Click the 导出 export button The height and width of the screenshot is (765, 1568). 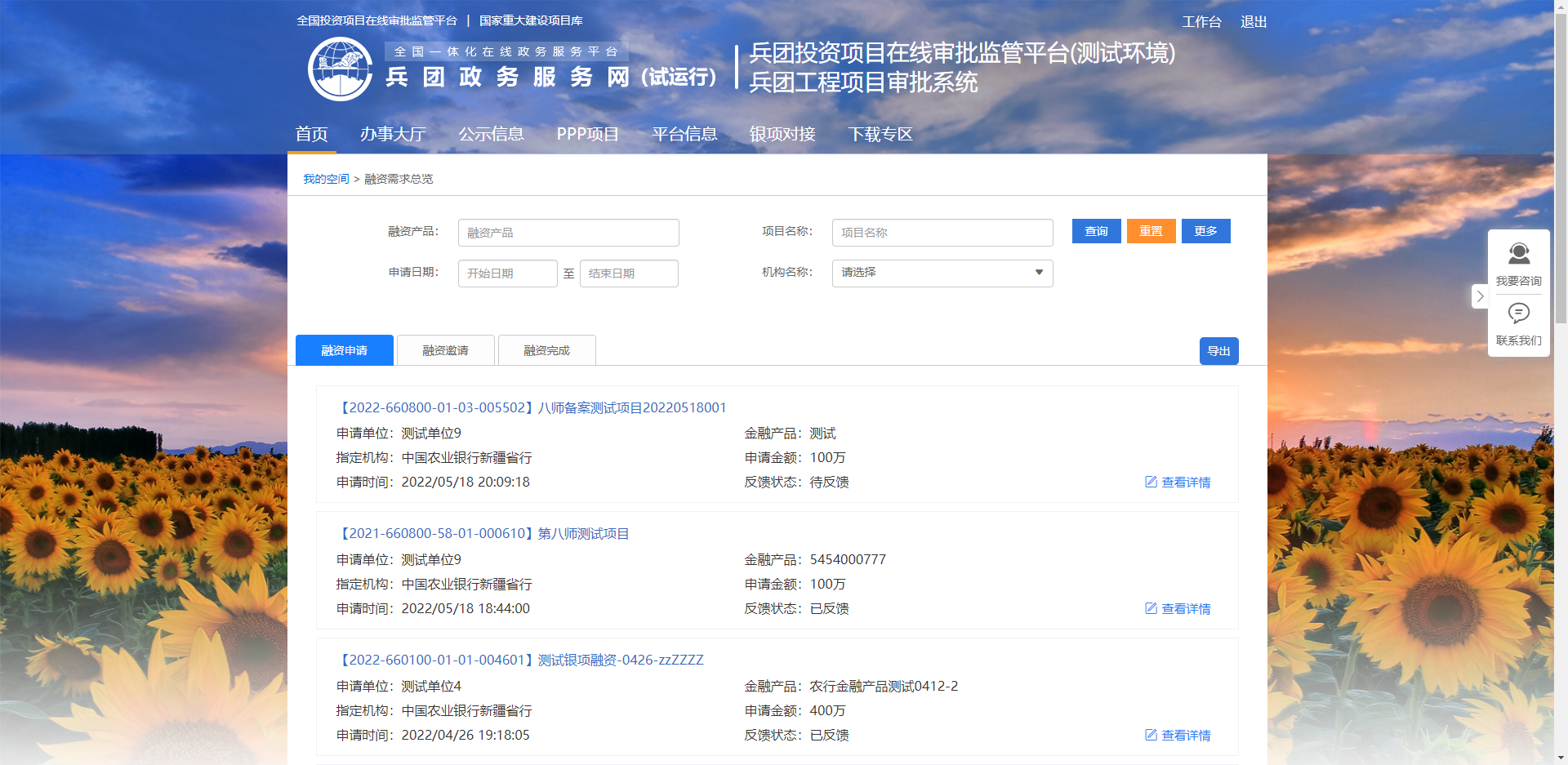[1218, 351]
